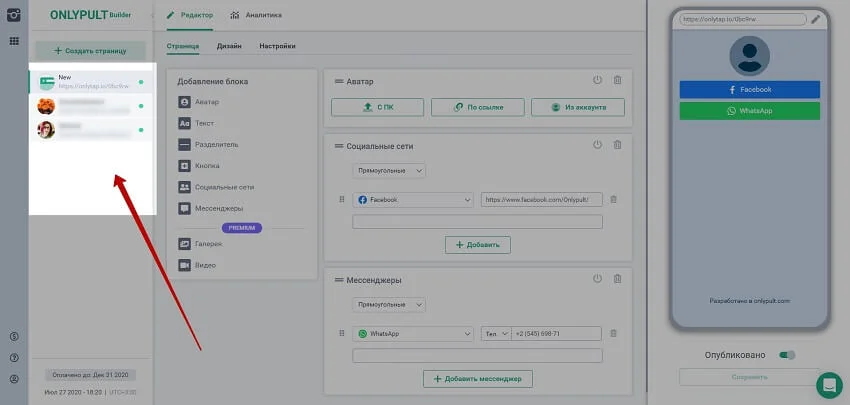Select the New page in pages list
The width and height of the screenshot is (850, 405).
(90, 81)
